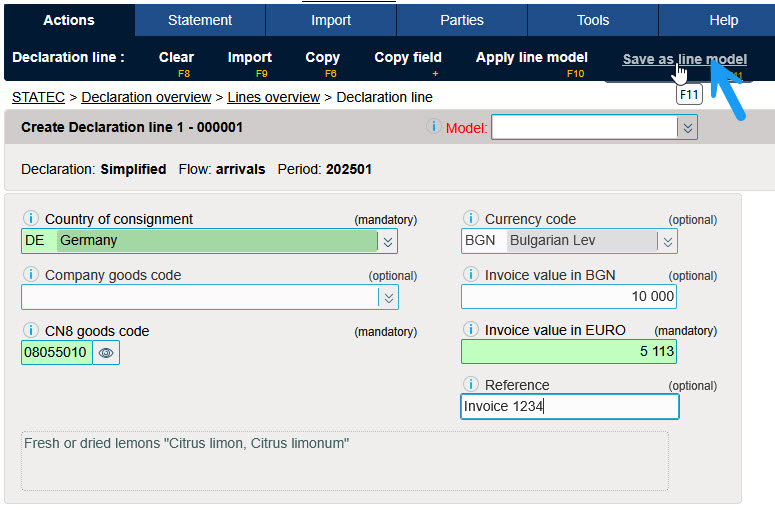775x510 pixels.
Task: Open the Tools menu
Action: click(x=593, y=20)
